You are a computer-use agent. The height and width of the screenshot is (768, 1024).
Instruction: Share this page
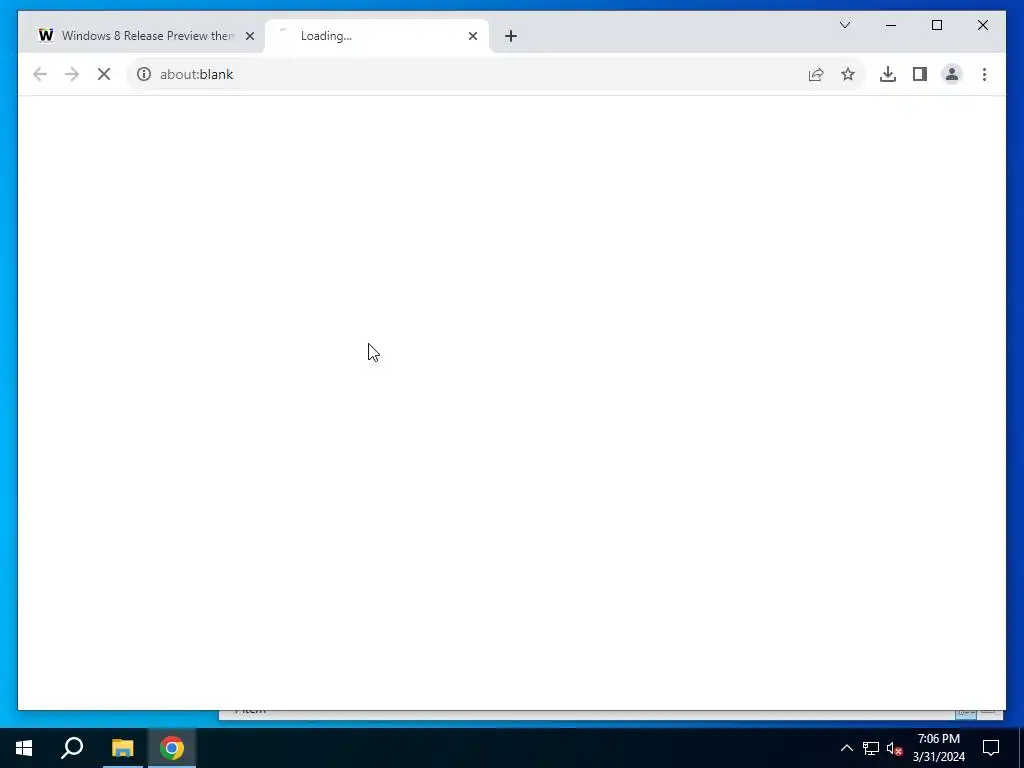(816, 74)
